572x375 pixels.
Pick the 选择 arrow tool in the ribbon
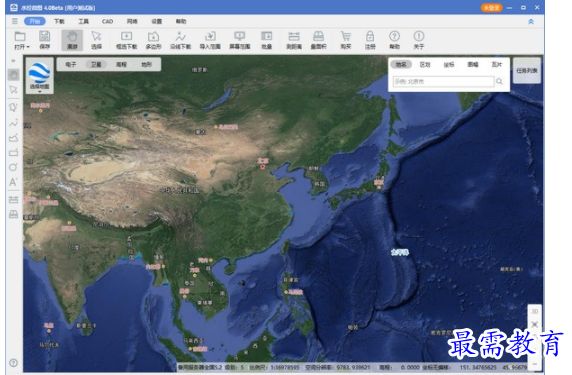[x=96, y=40]
